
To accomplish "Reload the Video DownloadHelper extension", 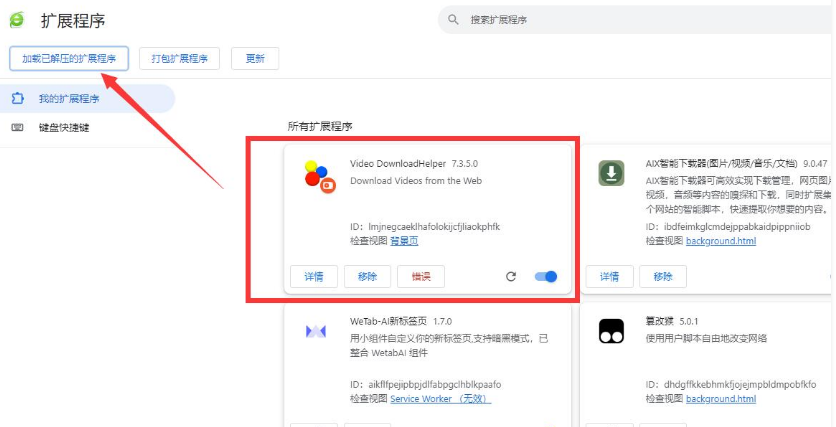I will point(511,277).
